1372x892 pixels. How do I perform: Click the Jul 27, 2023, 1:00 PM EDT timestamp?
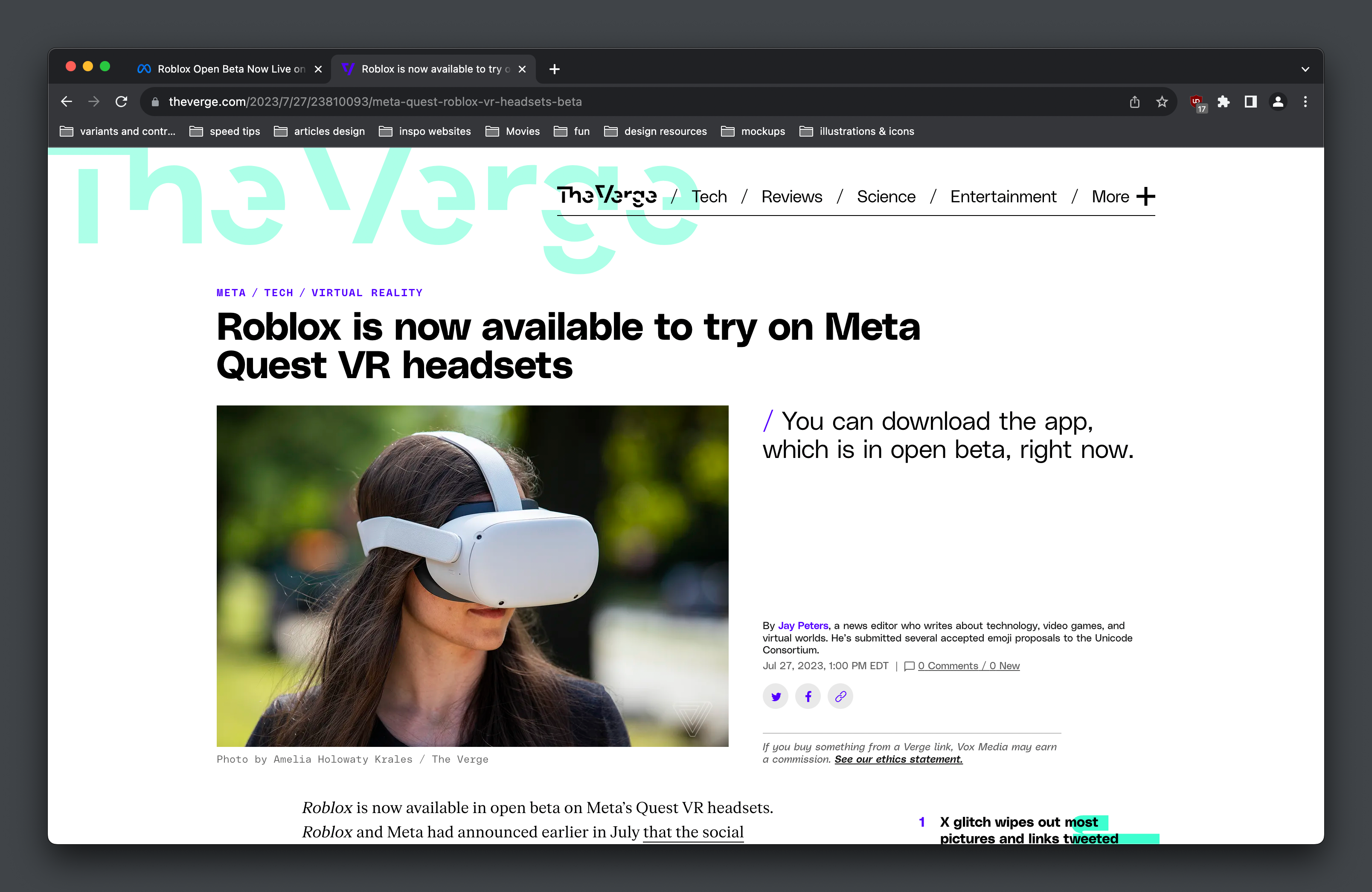(x=826, y=666)
